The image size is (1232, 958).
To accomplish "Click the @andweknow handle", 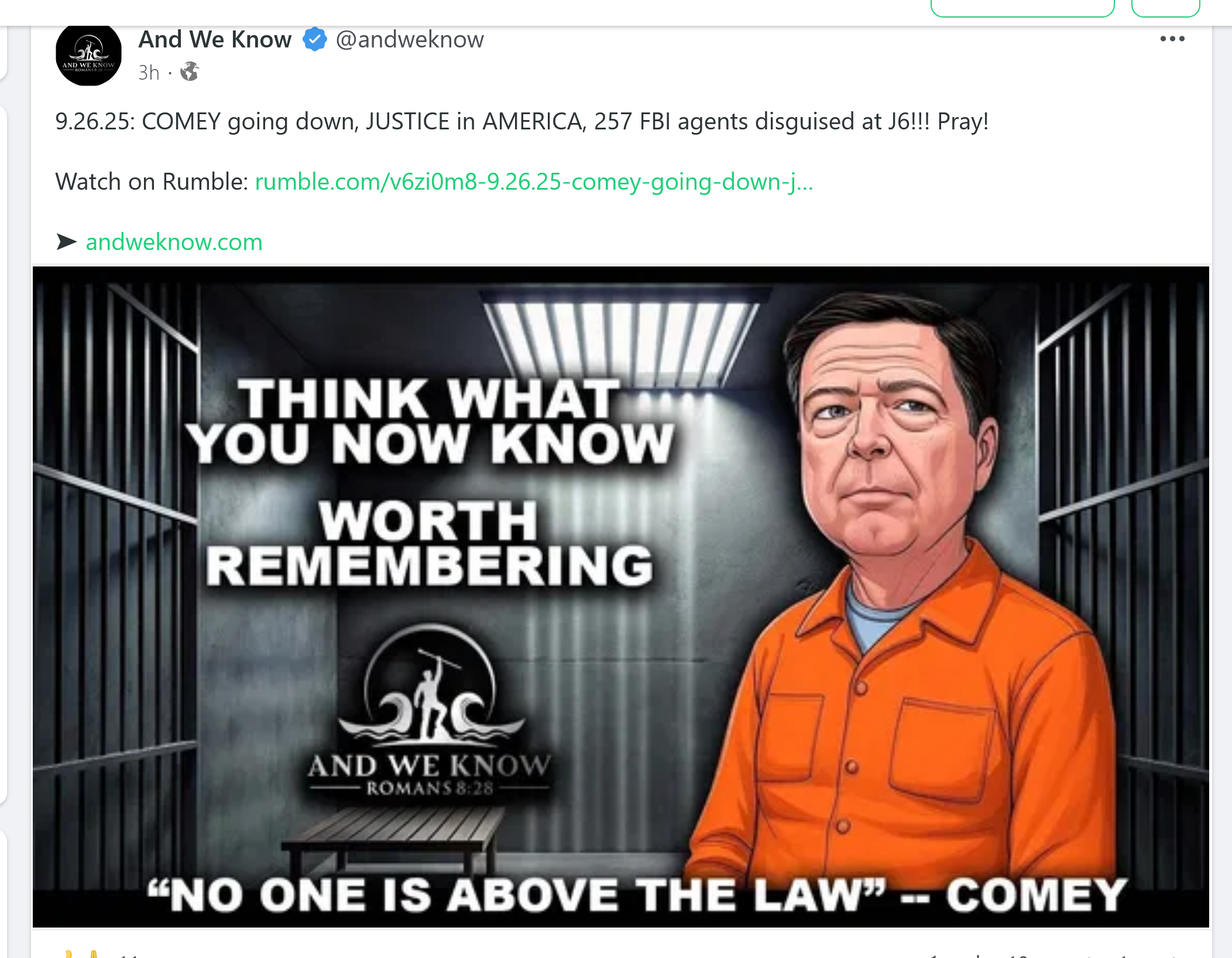I will [x=410, y=39].
